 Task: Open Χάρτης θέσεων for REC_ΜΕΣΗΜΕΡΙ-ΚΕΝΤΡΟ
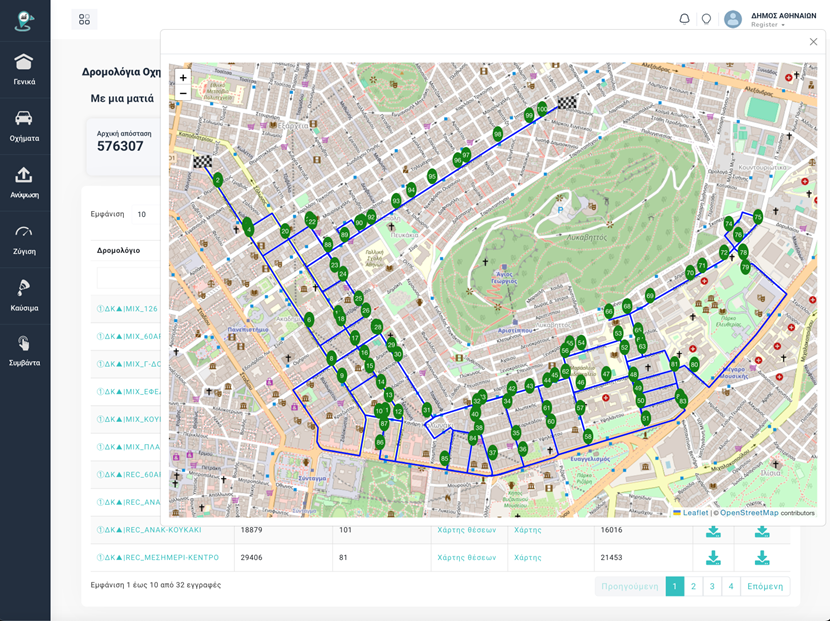click(x=466, y=557)
